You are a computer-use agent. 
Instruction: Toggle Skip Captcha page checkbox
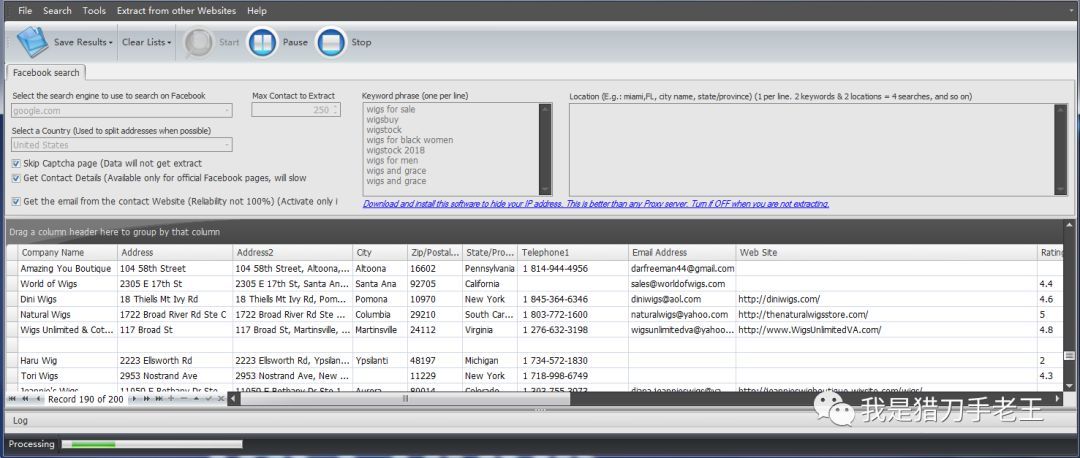point(16,163)
